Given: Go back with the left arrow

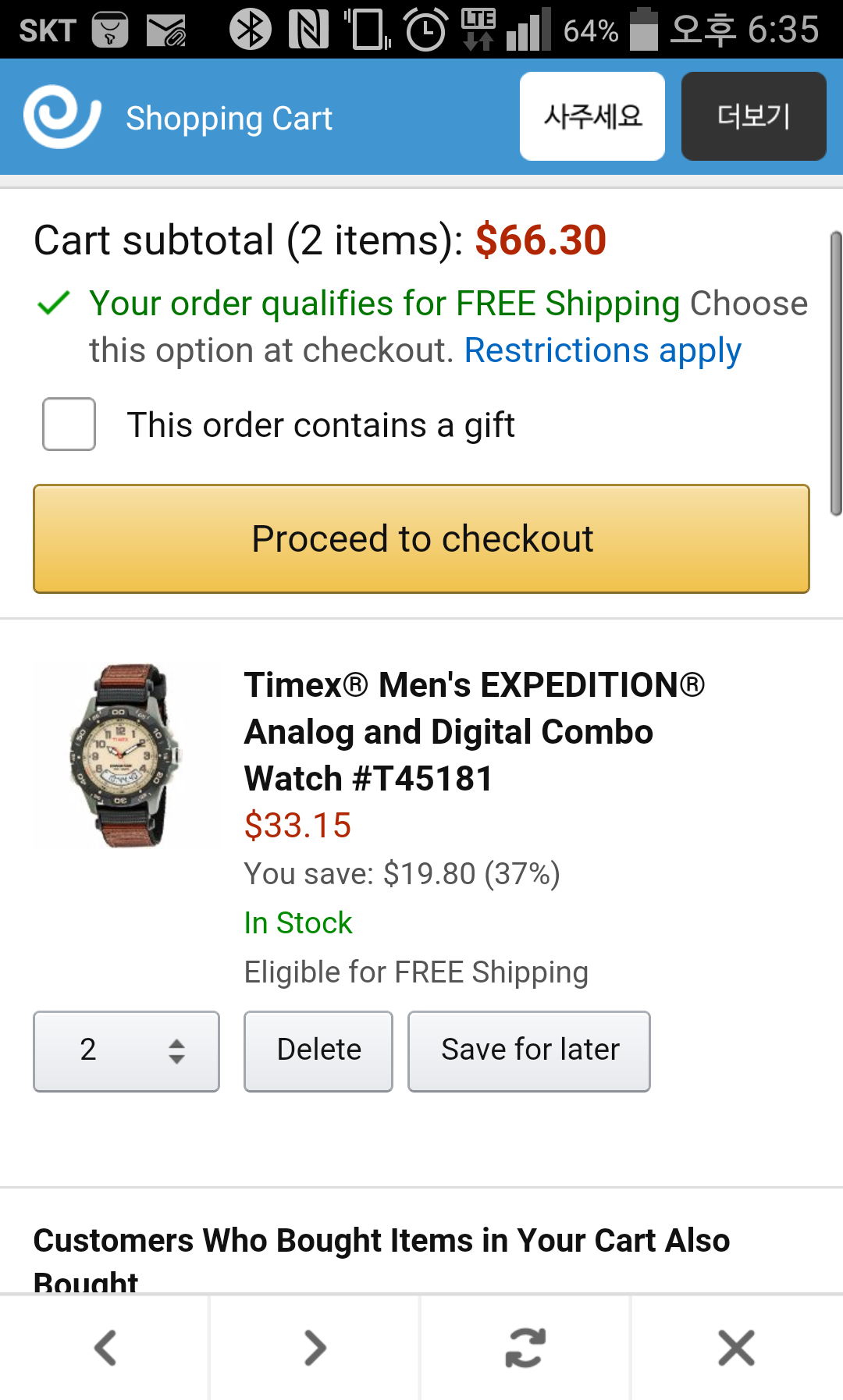Looking at the screenshot, I should pos(105,1348).
